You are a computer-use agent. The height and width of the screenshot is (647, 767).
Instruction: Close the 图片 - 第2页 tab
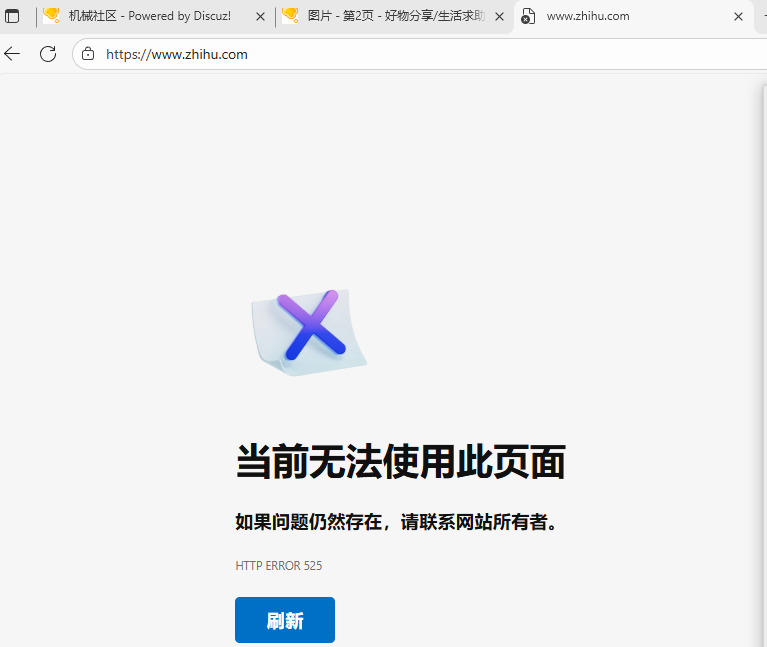pyautogui.click(x=499, y=16)
